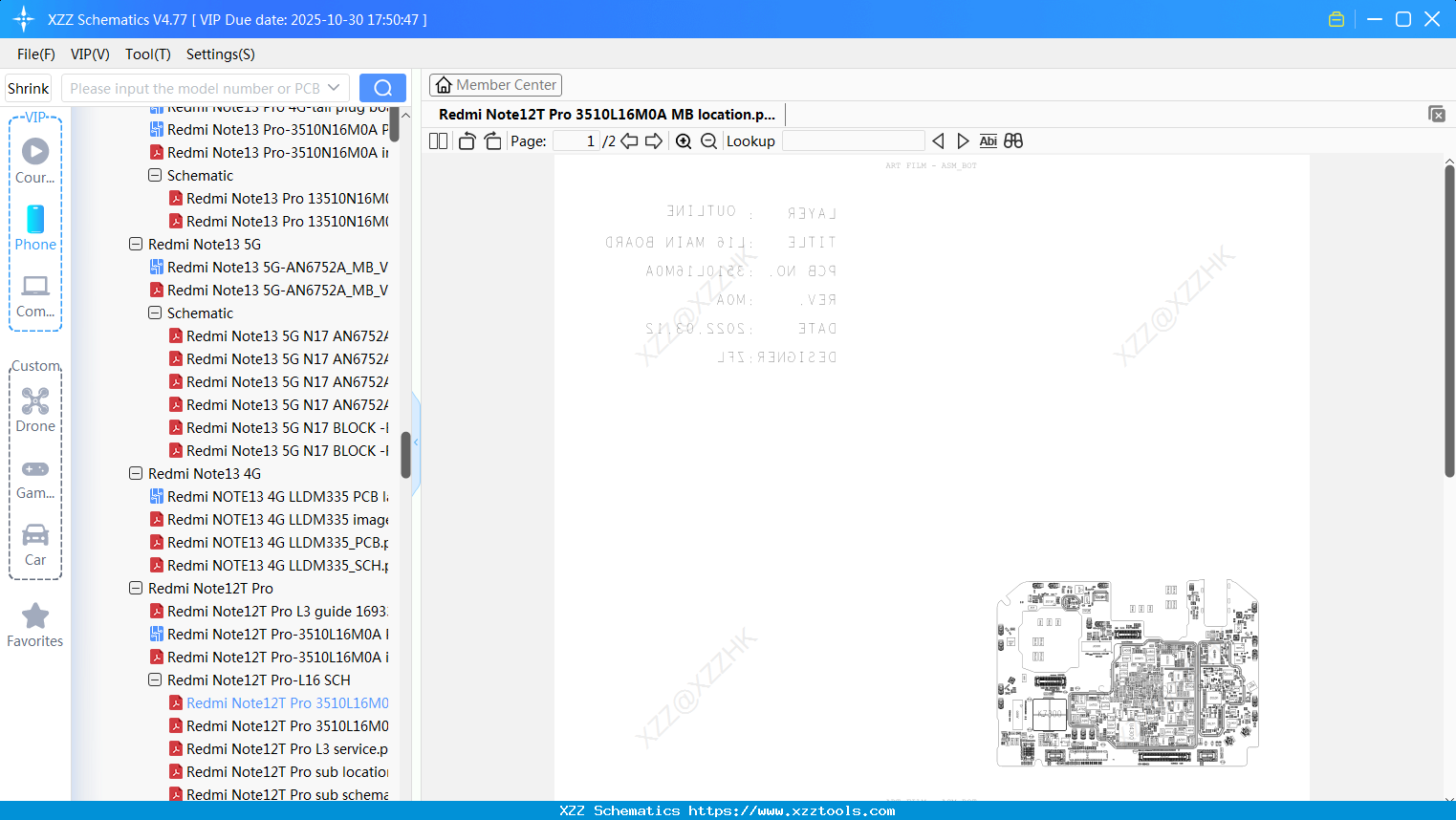
Task: Click the yellow bag icon in the title bar
Action: point(1336,19)
